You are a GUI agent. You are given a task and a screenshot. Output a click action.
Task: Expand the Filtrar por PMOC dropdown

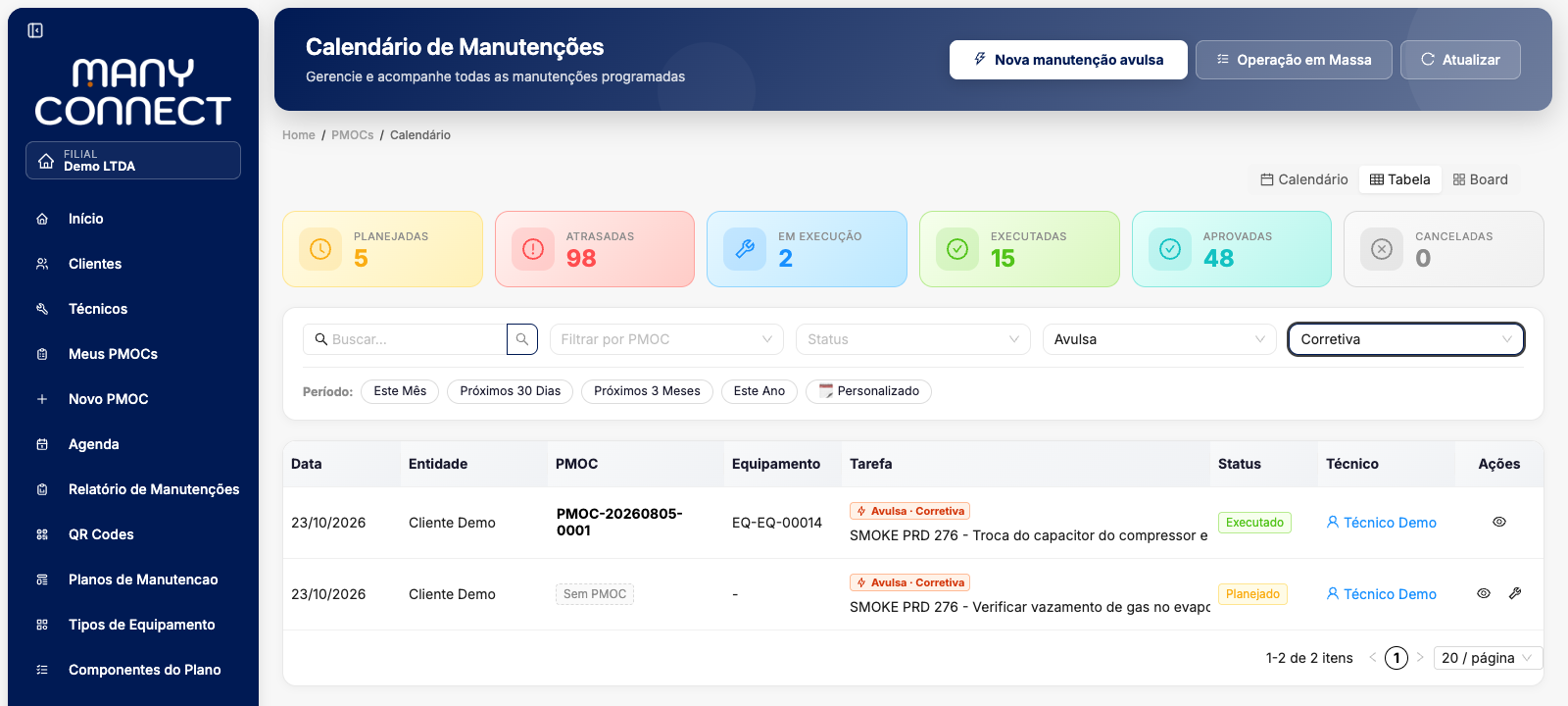[x=666, y=339]
